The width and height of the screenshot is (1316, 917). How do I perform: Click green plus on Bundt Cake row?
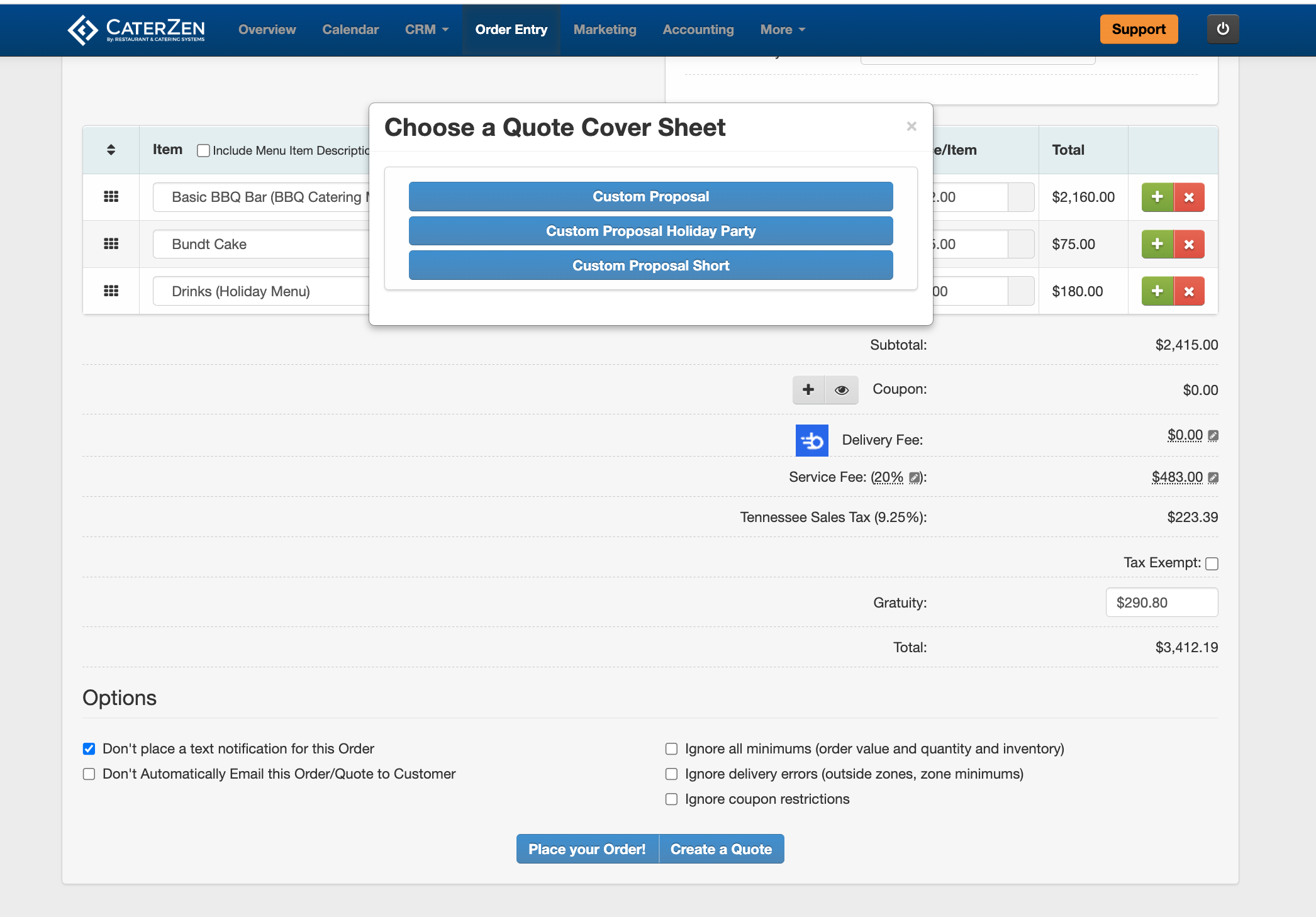click(1157, 244)
